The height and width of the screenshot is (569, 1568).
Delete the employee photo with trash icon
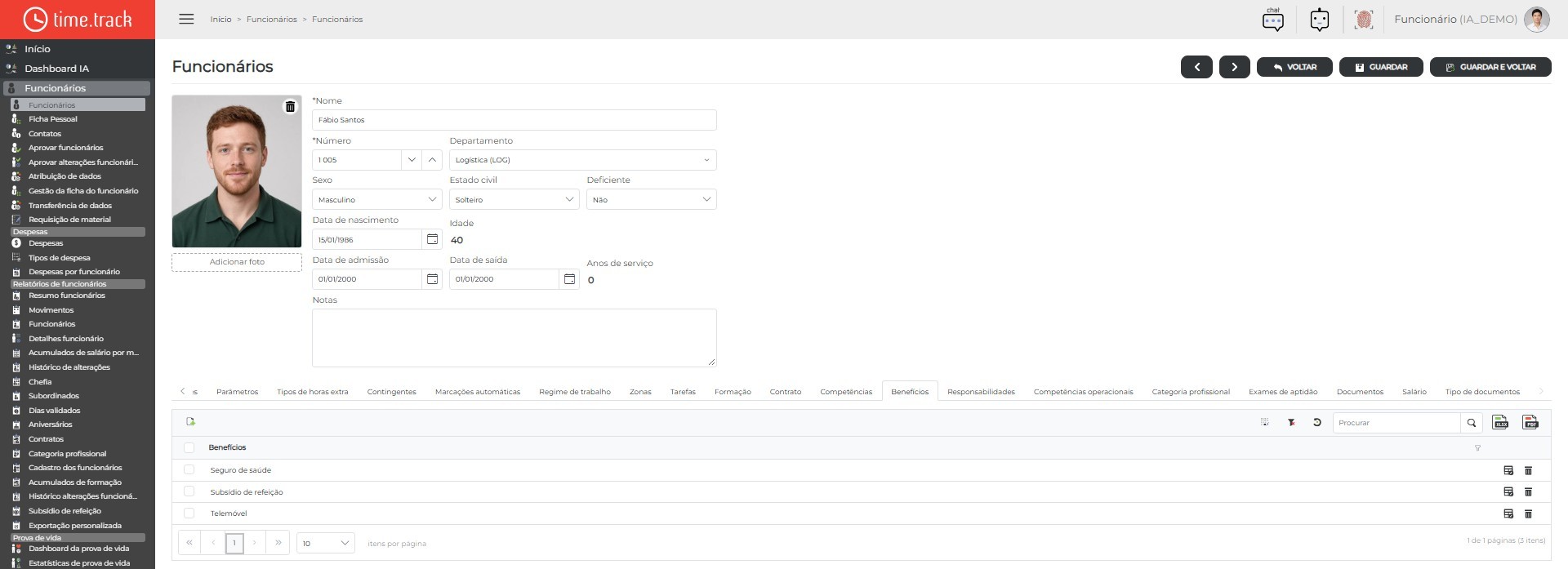tap(290, 107)
